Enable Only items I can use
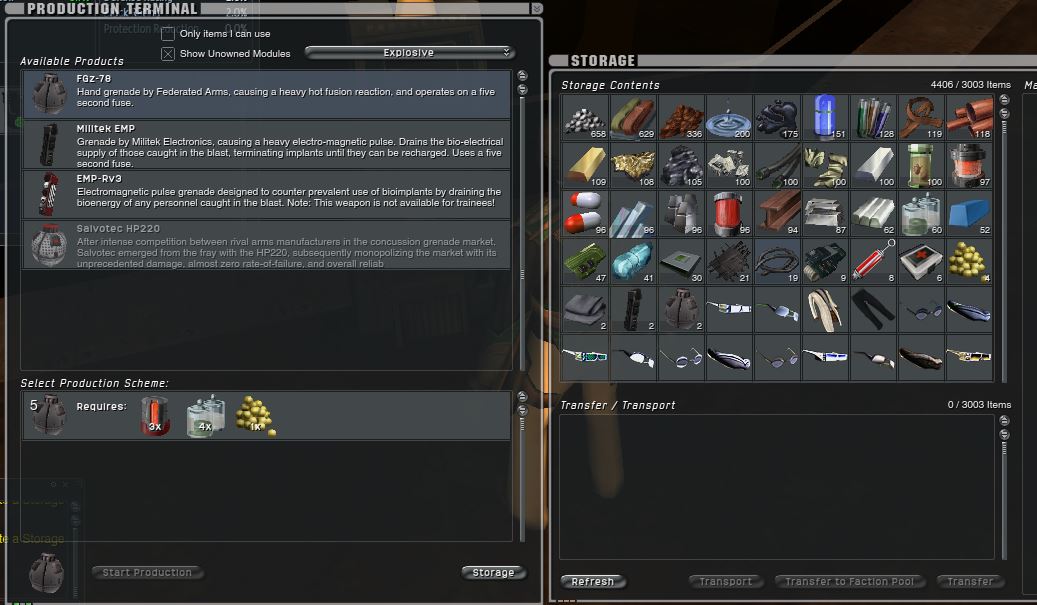The height and width of the screenshot is (605, 1037). [168, 34]
